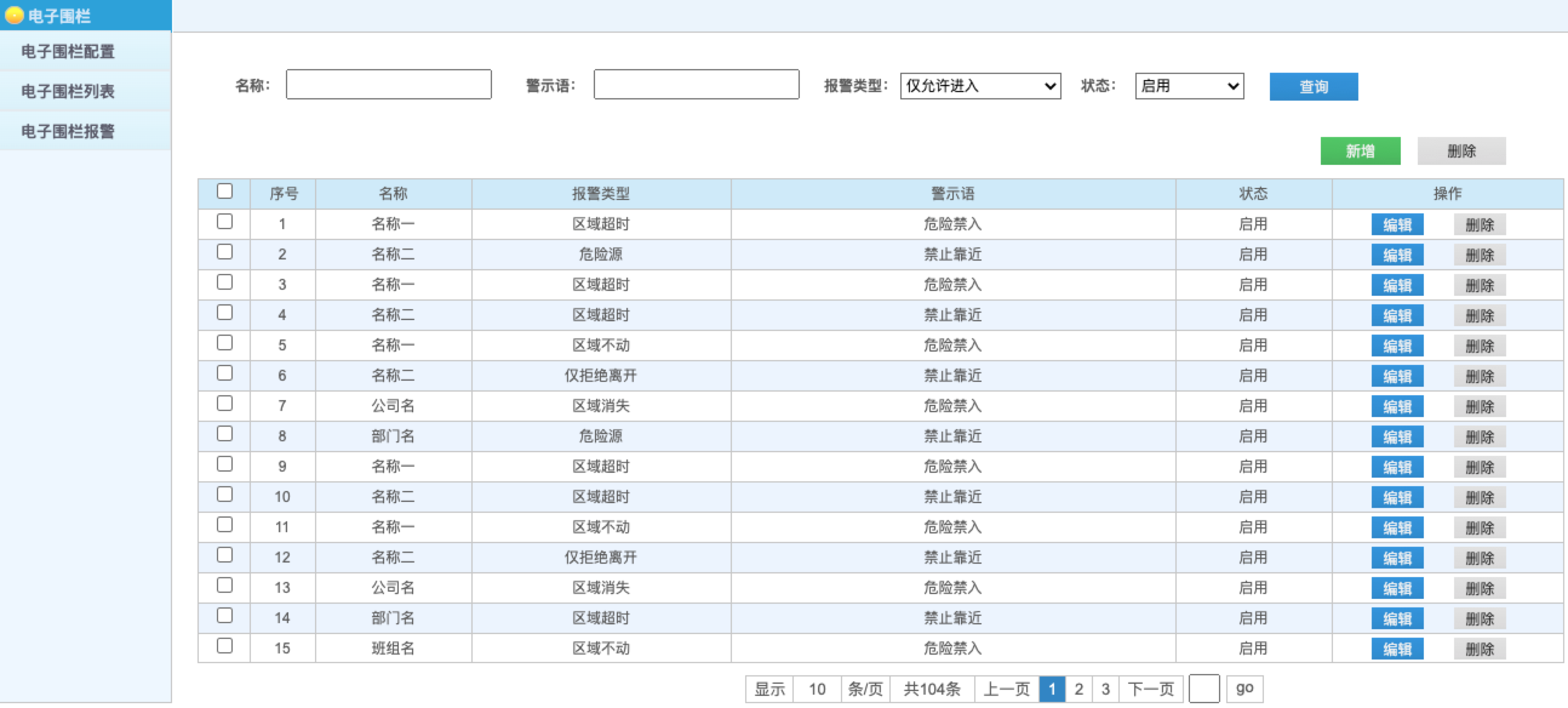Open 电子围栏配置 in the sidebar
This screenshot has height=708, width=1568.
(x=68, y=52)
